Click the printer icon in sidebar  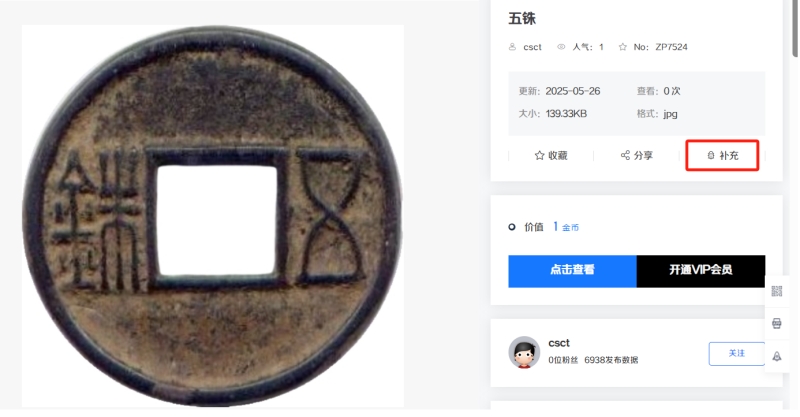coord(777,324)
